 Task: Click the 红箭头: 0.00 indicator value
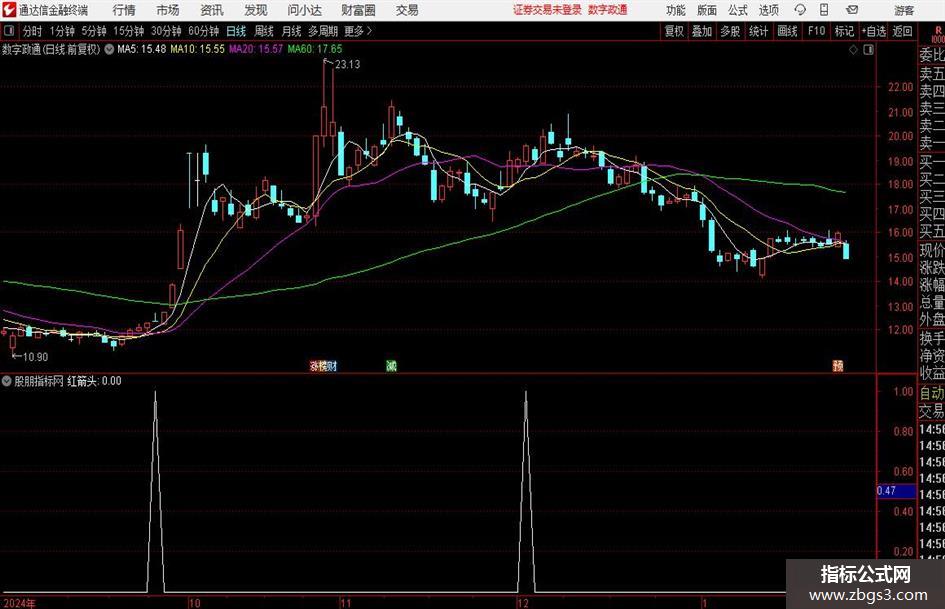click(x=94, y=381)
